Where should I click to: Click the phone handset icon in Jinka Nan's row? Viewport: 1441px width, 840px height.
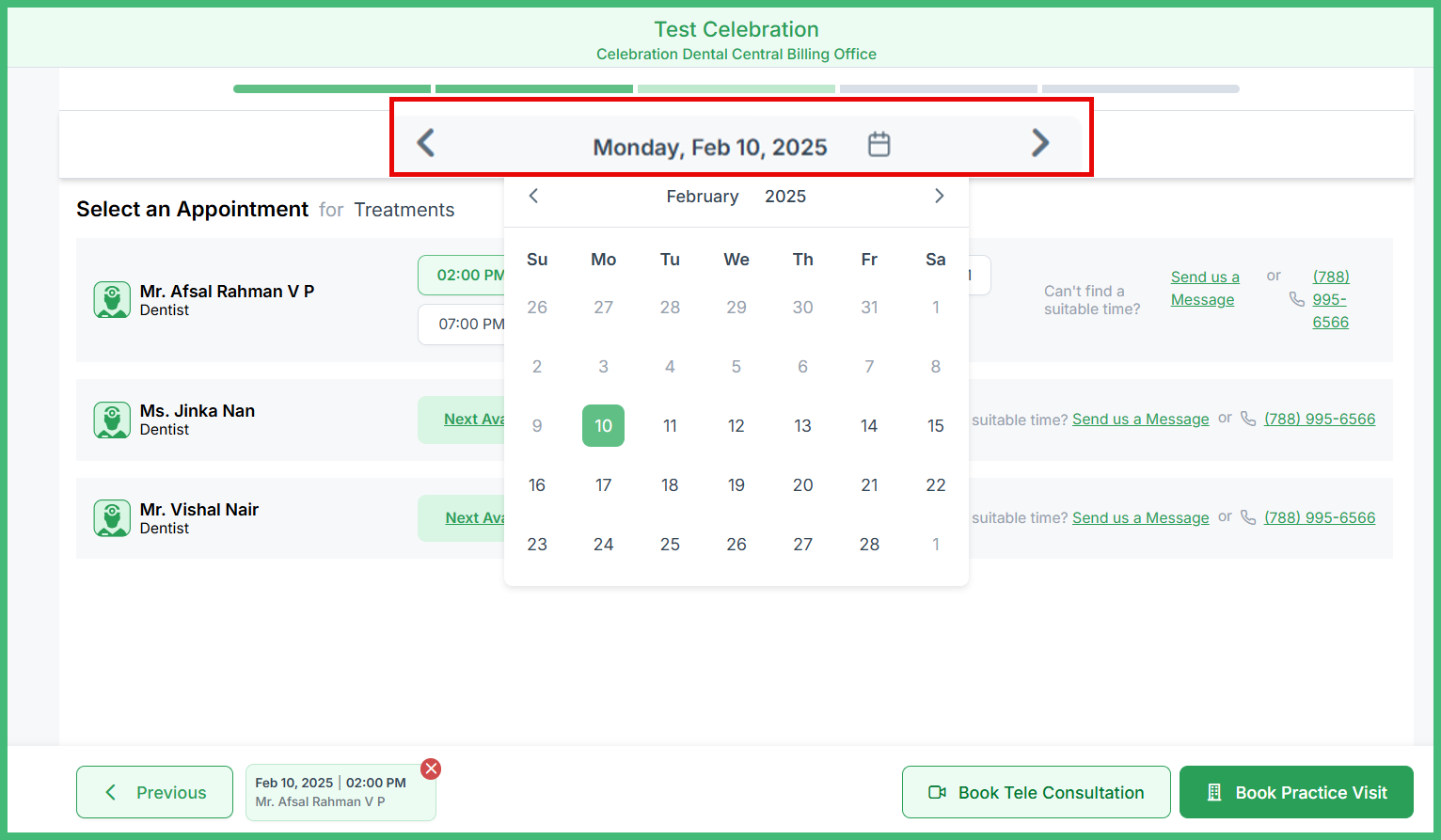1248,419
